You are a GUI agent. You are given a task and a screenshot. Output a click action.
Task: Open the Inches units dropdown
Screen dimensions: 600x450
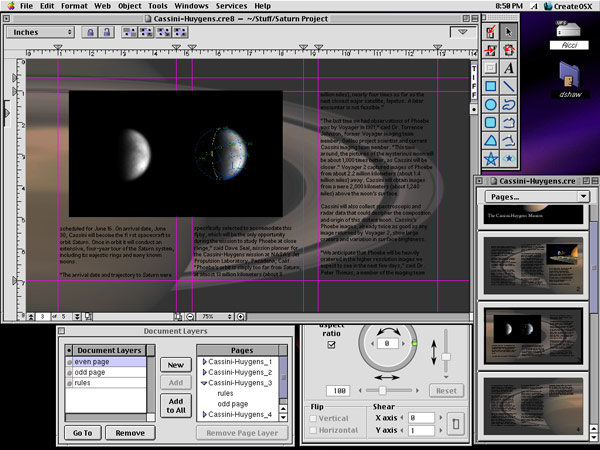[39, 32]
